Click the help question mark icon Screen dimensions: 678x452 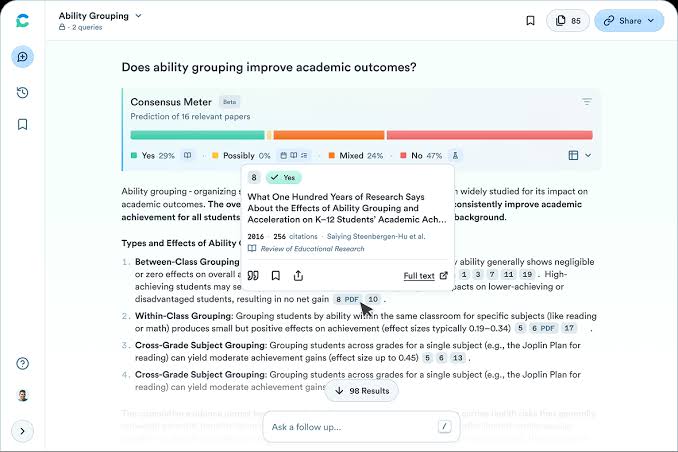click(22, 363)
